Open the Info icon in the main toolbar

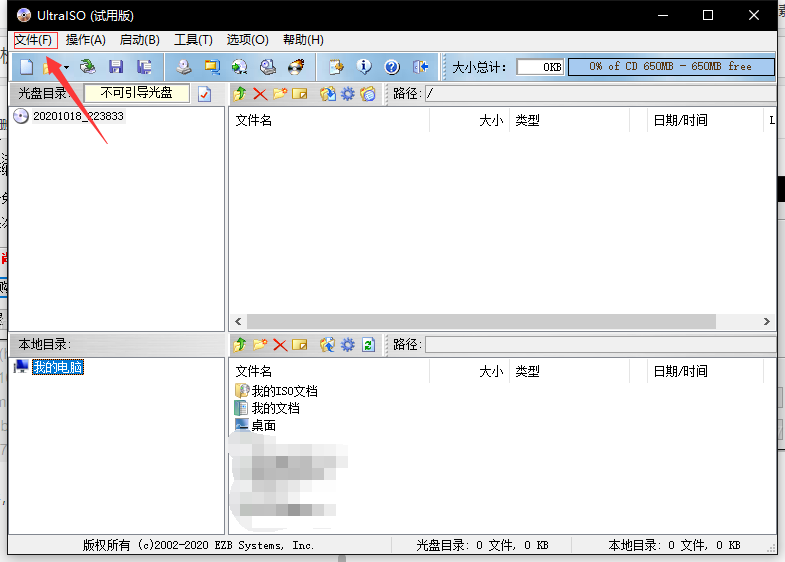point(364,67)
